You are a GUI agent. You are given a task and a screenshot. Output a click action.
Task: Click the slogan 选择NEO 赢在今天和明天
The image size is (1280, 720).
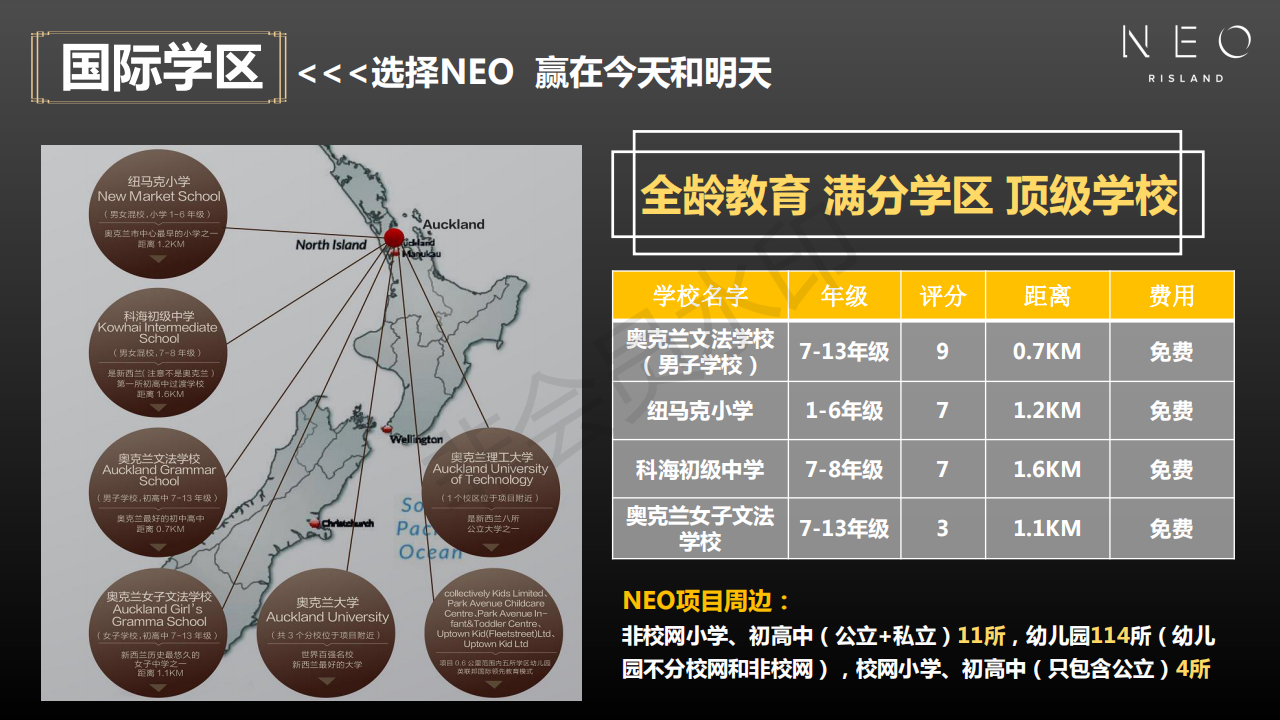pyautogui.click(x=534, y=72)
